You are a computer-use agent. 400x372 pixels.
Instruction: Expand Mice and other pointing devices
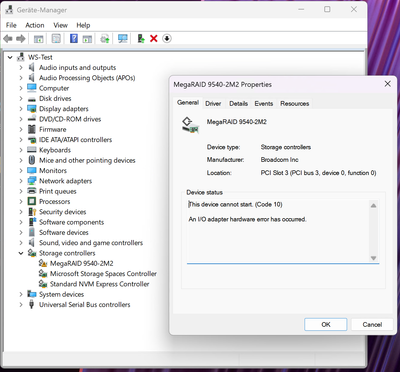21,160
